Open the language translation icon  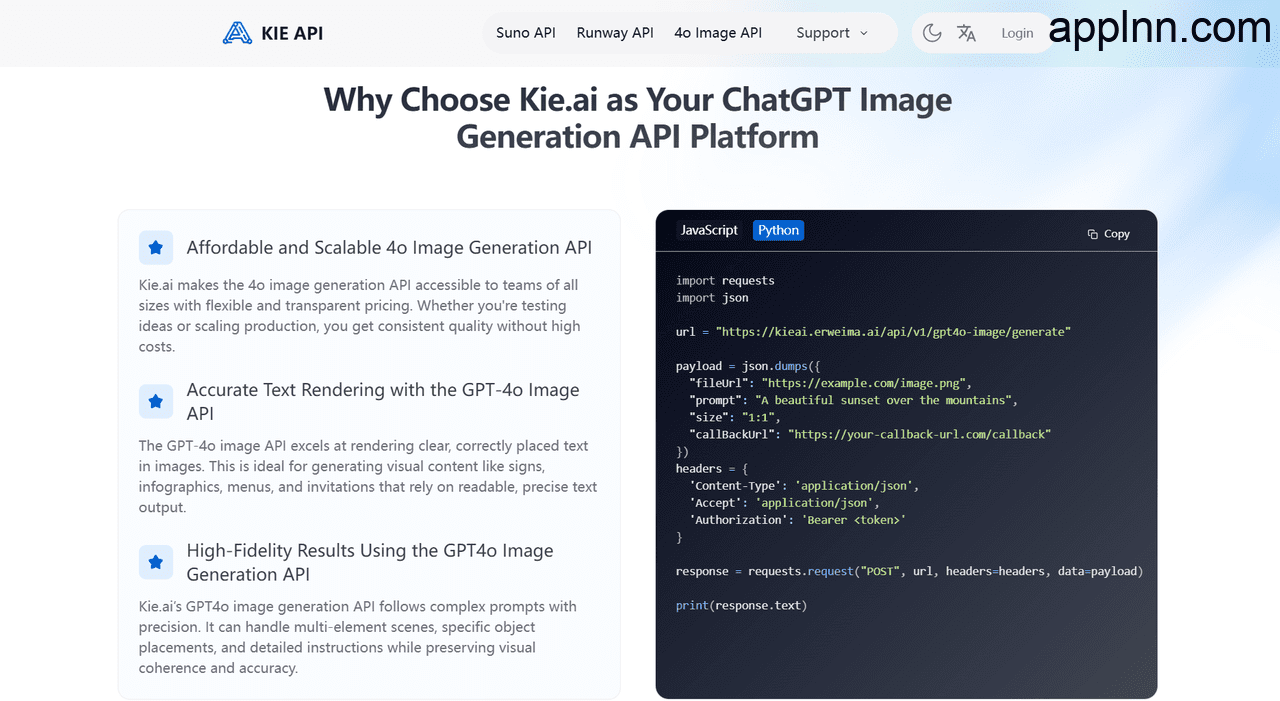[x=966, y=33]
